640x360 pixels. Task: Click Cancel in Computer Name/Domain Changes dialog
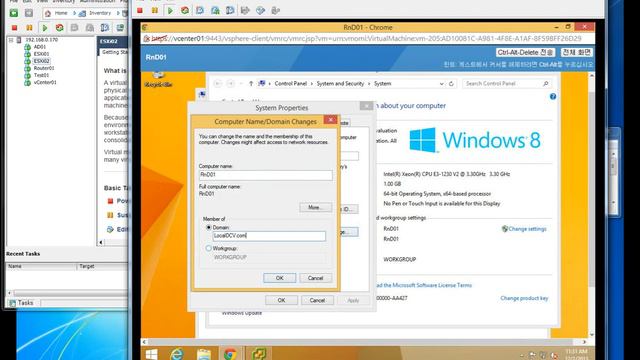tap(315, 278)
